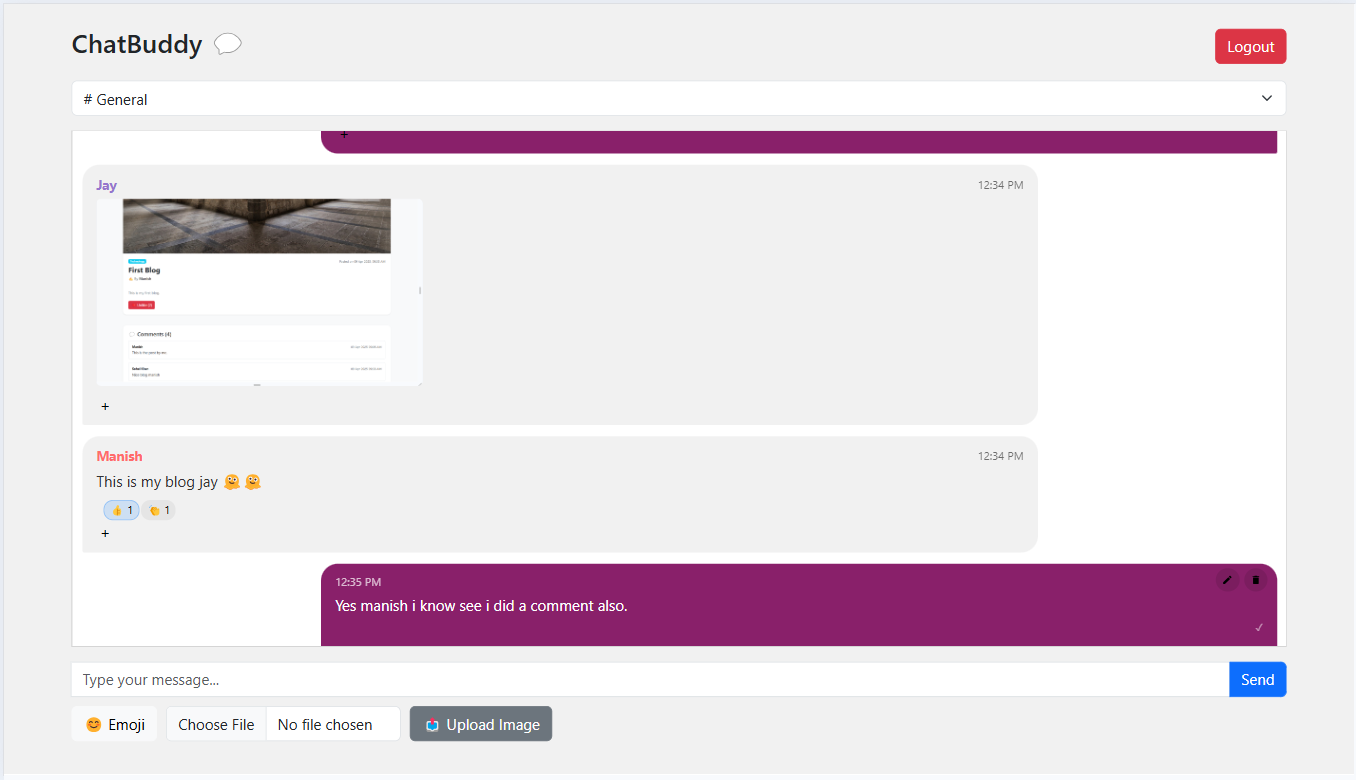Screen dimensions: 1356x780
Task: Click the speech bubble icon beside ChatBuddy
Action: [x=228, y=44]
